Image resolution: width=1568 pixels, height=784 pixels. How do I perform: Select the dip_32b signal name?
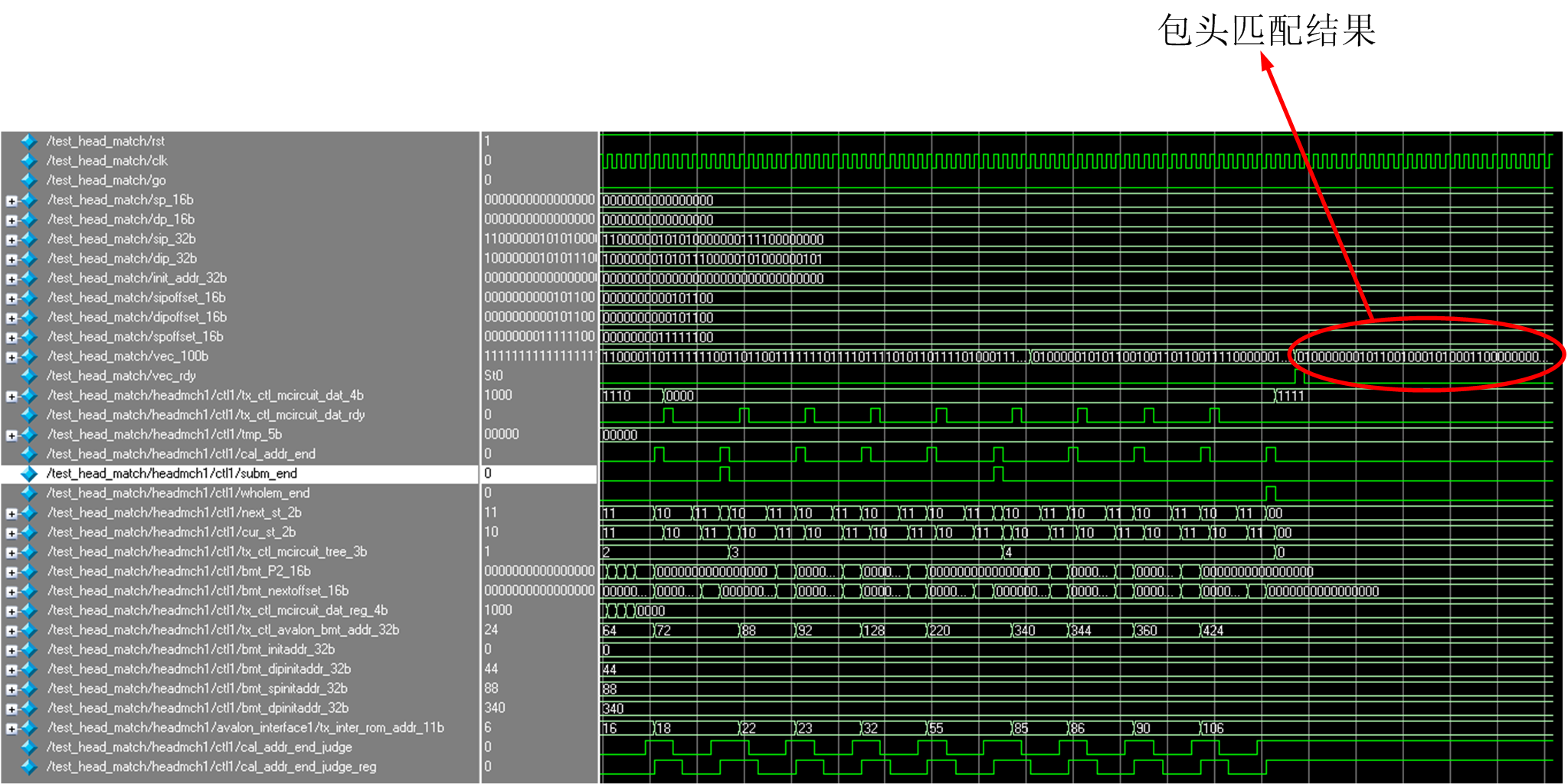coord(122,259)
